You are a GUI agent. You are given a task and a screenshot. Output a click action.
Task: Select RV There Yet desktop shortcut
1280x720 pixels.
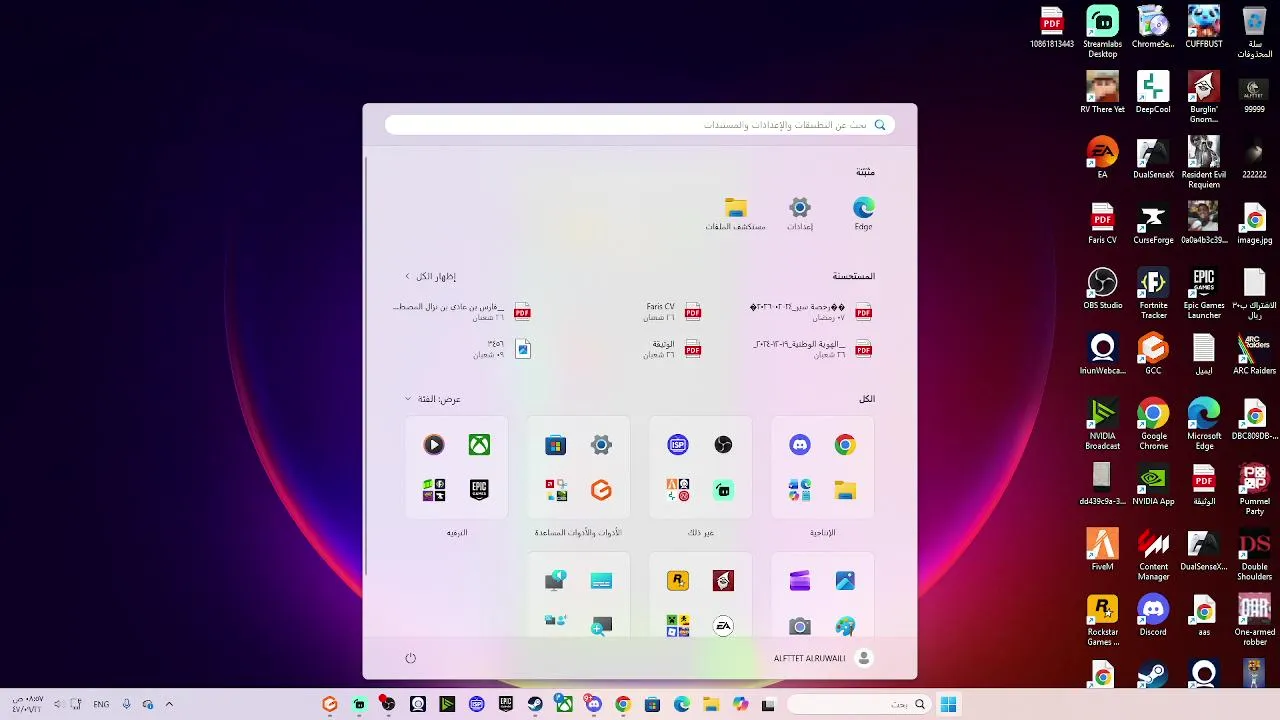point(1102,92)
